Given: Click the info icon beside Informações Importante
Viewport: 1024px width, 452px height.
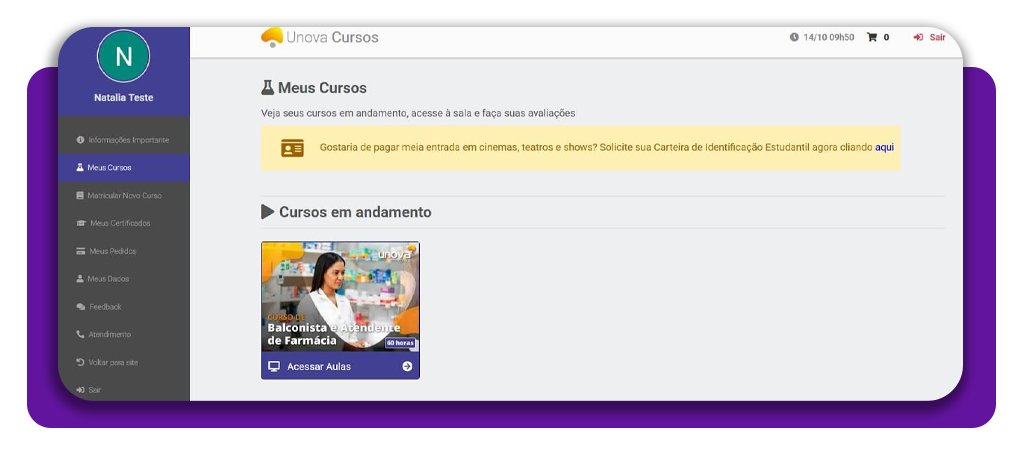Looking at the screenshot, I should tap(80, 140).
